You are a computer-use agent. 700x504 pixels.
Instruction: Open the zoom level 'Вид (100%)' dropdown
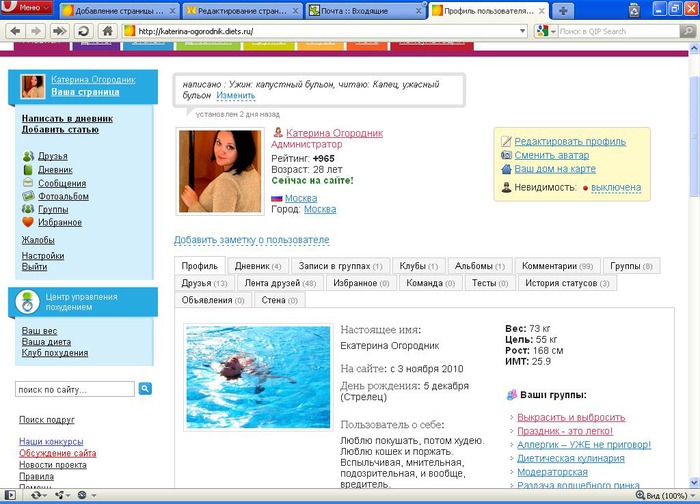pyautogui.click(x=663, y=496)
